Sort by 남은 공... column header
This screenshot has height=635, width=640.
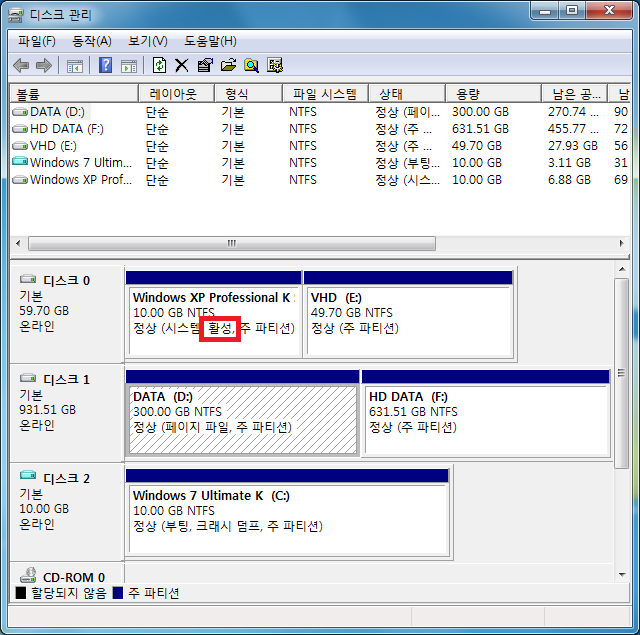pos(574,94)
